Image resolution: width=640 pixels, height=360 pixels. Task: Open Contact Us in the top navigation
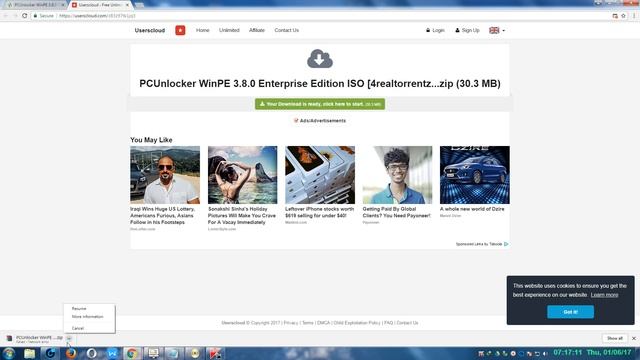(x=287, y=30)
